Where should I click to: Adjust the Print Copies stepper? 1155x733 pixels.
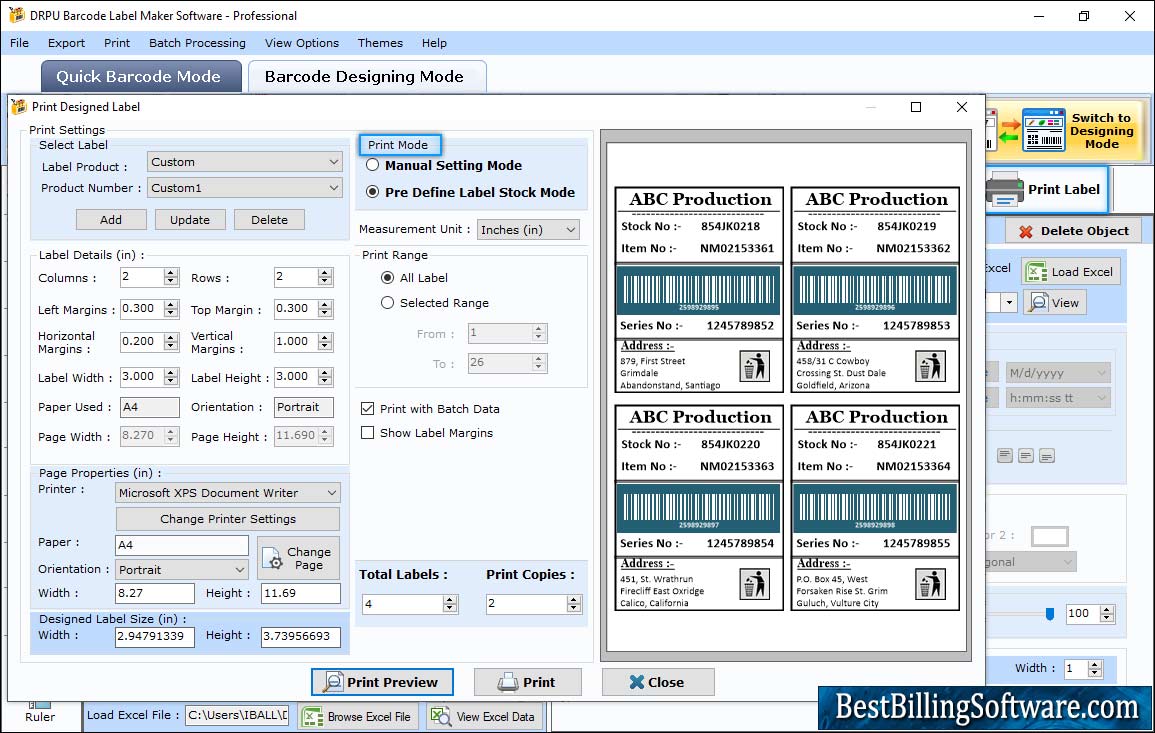click(574, 604)
